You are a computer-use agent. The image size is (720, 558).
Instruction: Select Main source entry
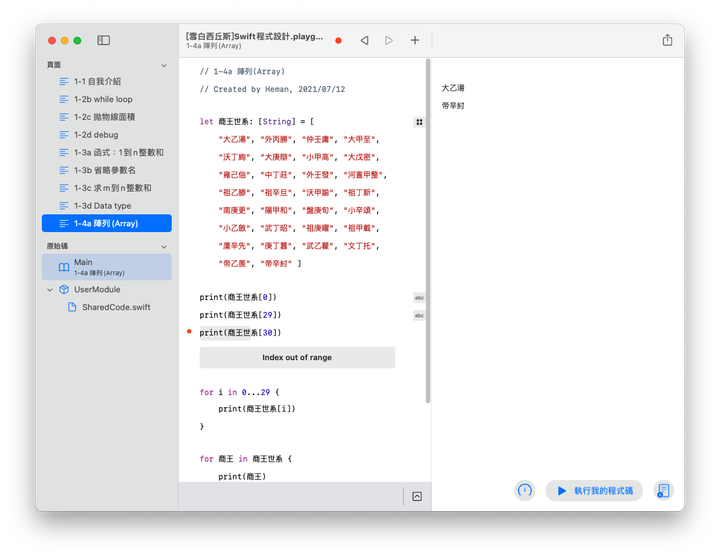point(107,267)
